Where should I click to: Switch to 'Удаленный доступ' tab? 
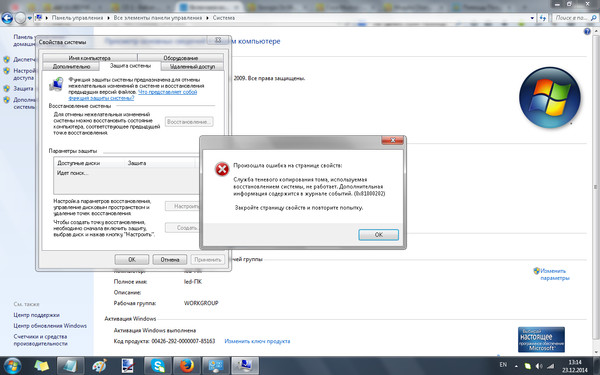(x=192, y=67)
